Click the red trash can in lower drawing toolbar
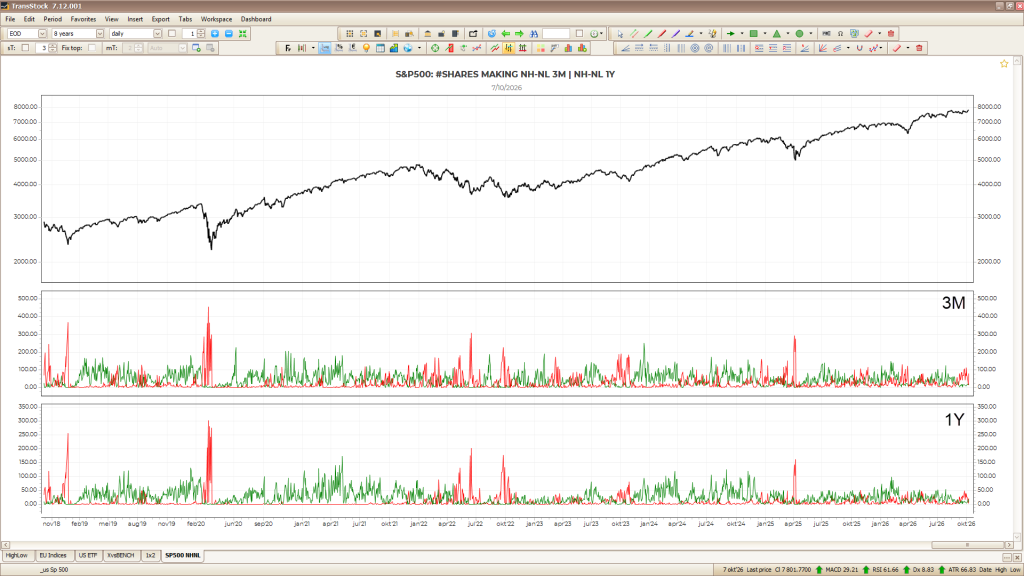The width and height of the screenshot is (1024, 576). [x=919, y=48]
